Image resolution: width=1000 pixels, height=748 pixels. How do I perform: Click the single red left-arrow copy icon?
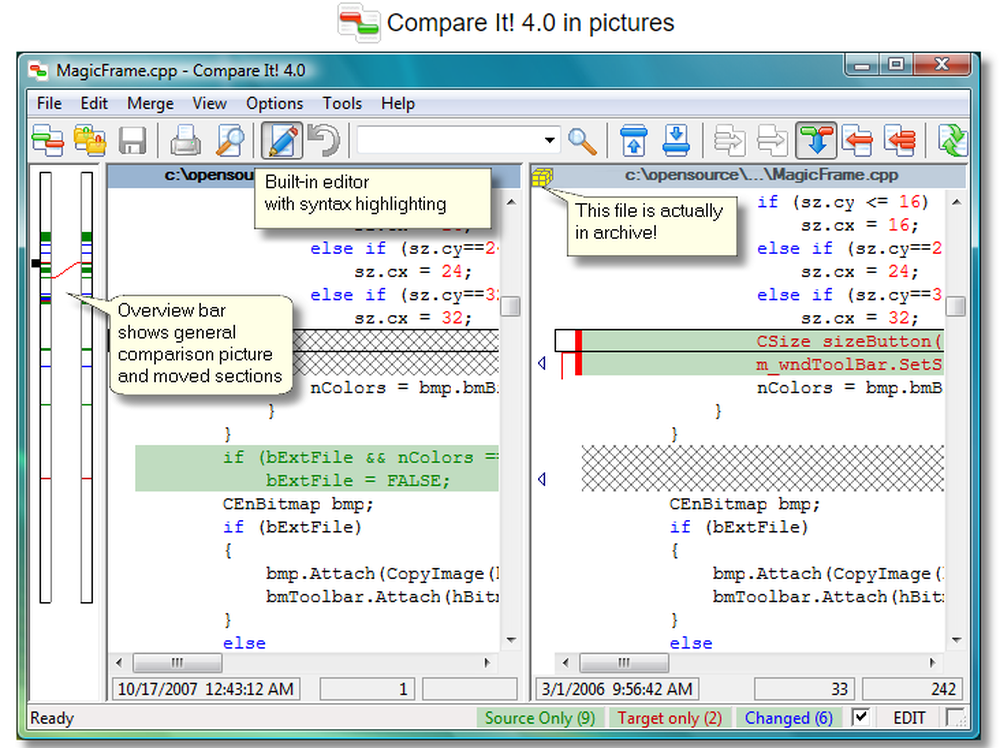click(857, 140)
